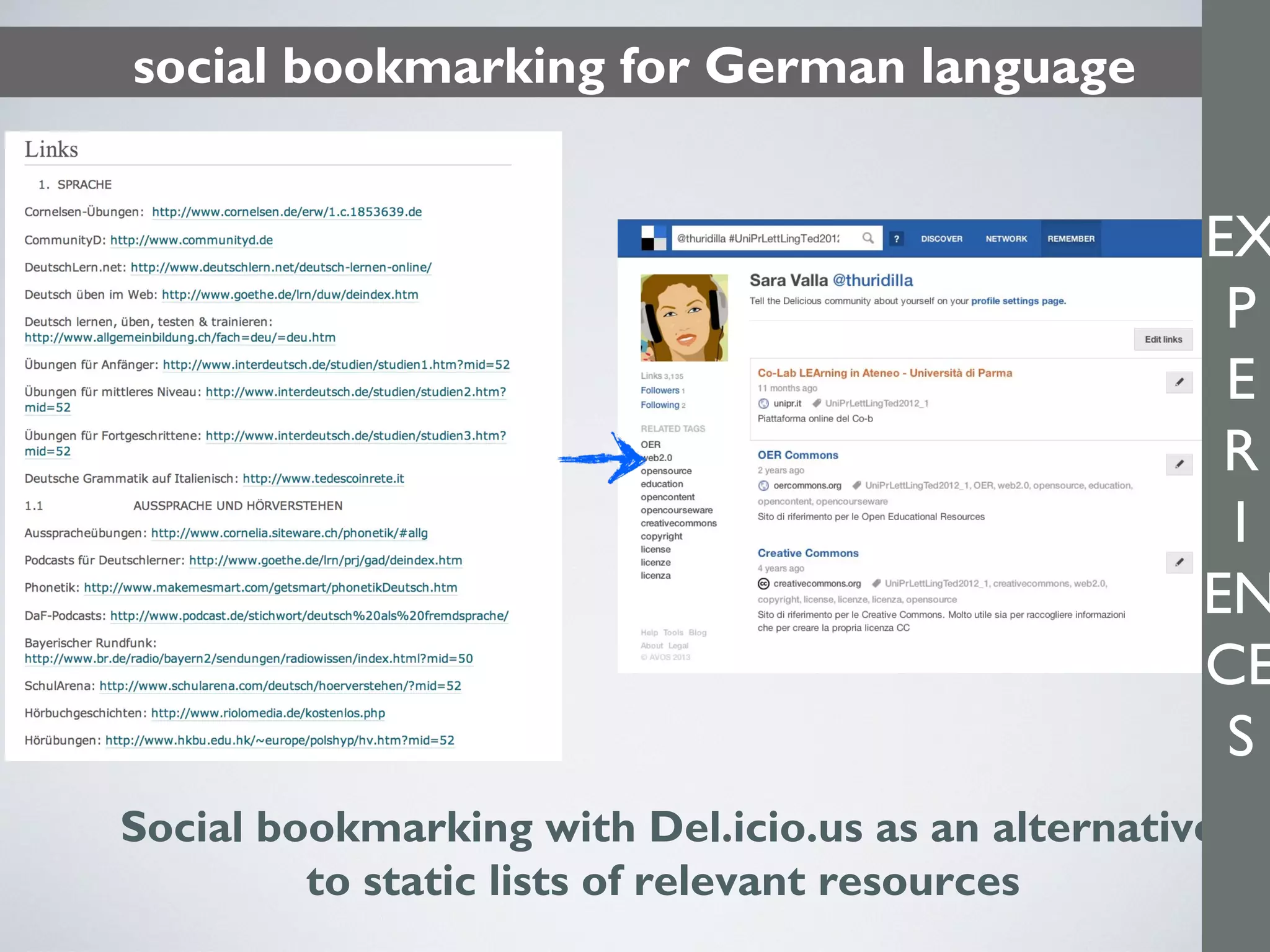This screenshot has height=952, width=1270.
Task: Open the makemesmart phonetikDeutsch link
Action: (270, 588)
